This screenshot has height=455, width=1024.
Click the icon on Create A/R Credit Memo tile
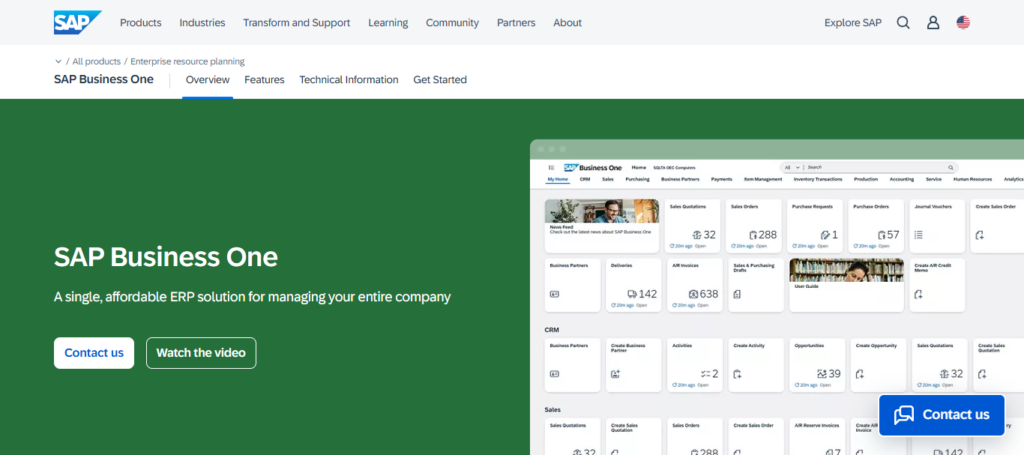point(918,294)
